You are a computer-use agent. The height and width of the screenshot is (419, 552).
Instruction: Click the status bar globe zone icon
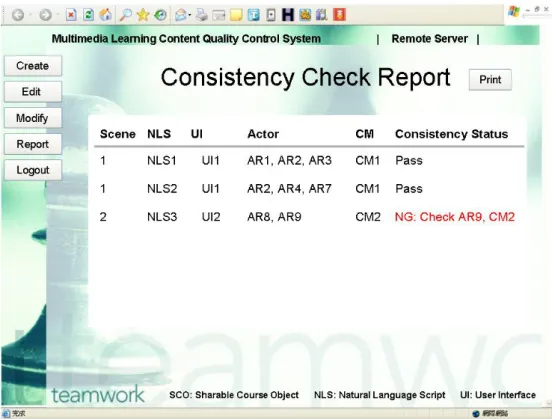coord(476,414)
